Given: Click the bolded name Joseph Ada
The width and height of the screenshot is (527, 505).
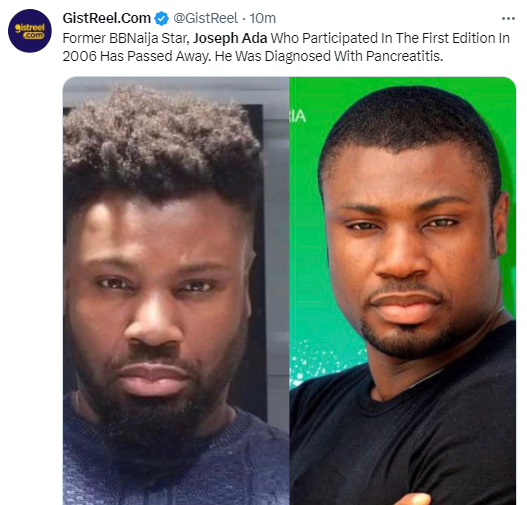Looking at the screenshot, I should pos(230,38).
